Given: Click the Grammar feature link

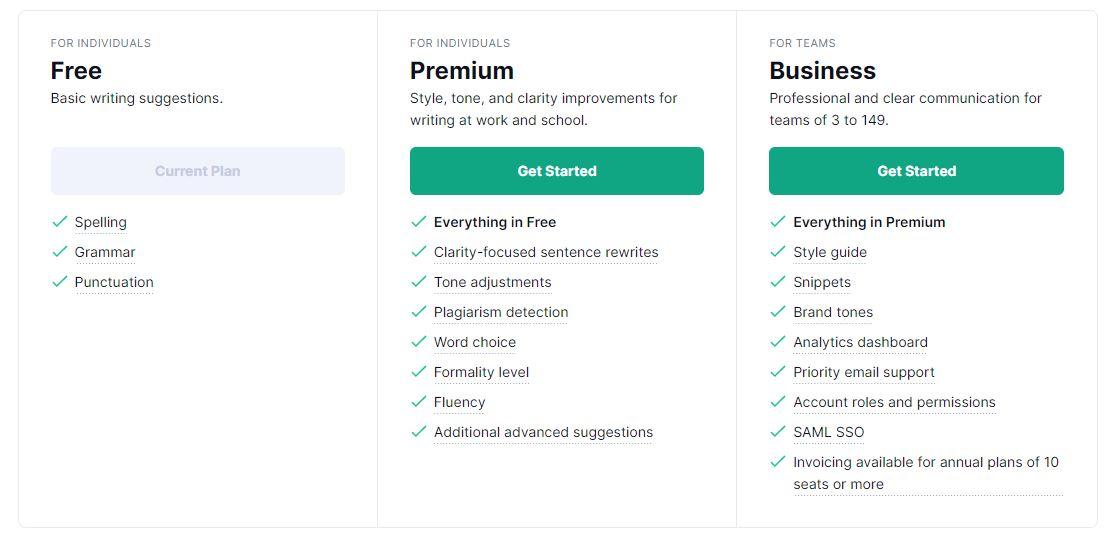Looking at the screenshot, I should tap(104, 252).
